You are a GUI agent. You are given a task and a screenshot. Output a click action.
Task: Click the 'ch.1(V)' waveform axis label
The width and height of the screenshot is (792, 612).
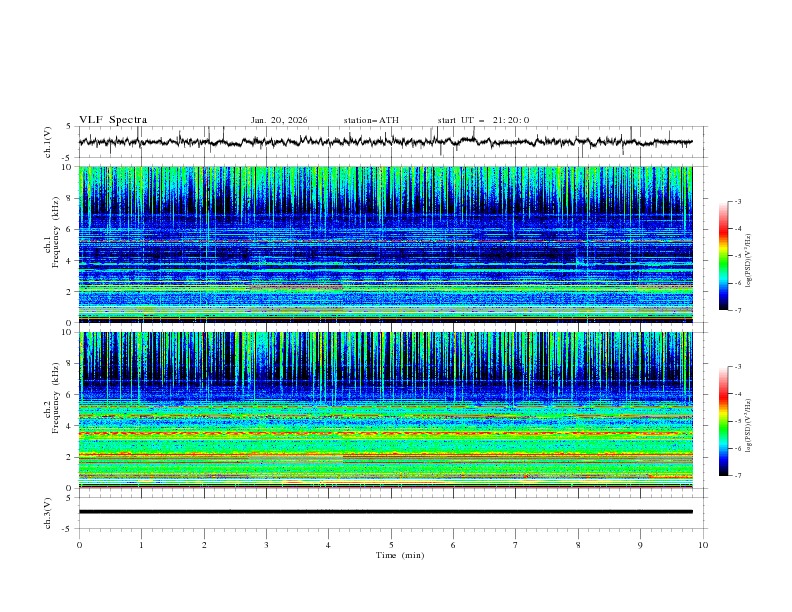click(48, 142)
